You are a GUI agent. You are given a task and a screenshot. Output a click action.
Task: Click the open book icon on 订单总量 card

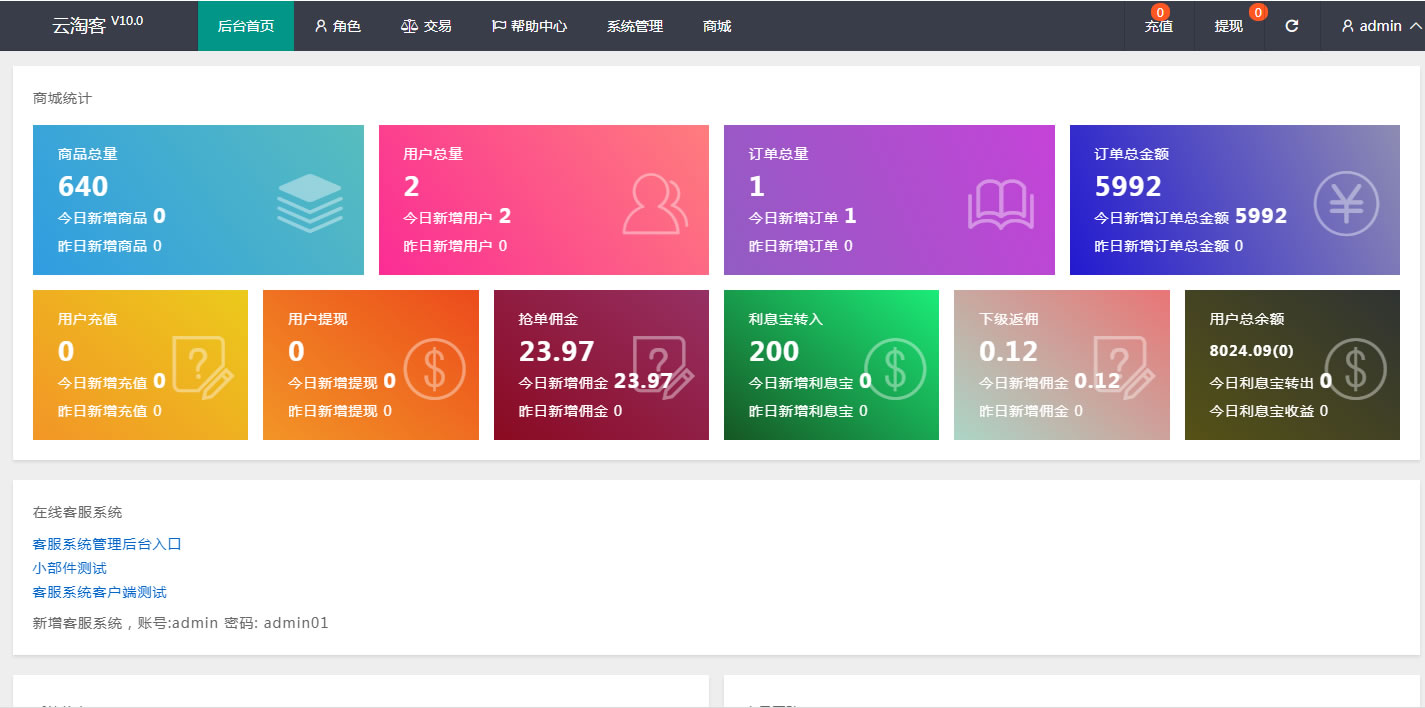point(1000,204)
